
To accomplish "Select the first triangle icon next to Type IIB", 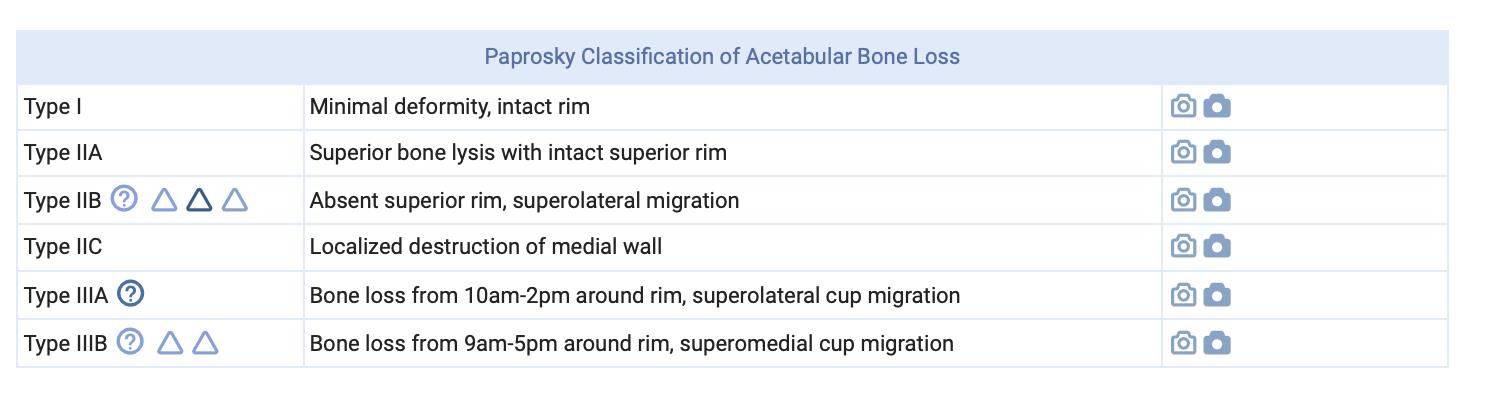I will pos(164,200).
